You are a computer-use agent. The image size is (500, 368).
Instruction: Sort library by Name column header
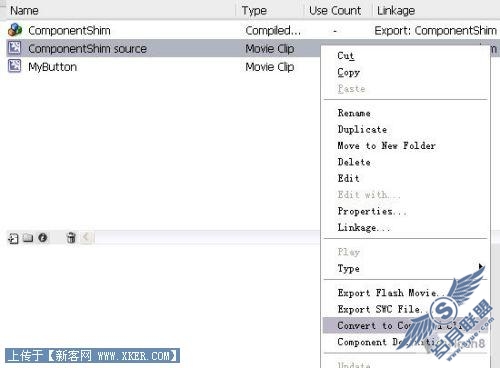(x=24, y=10)
